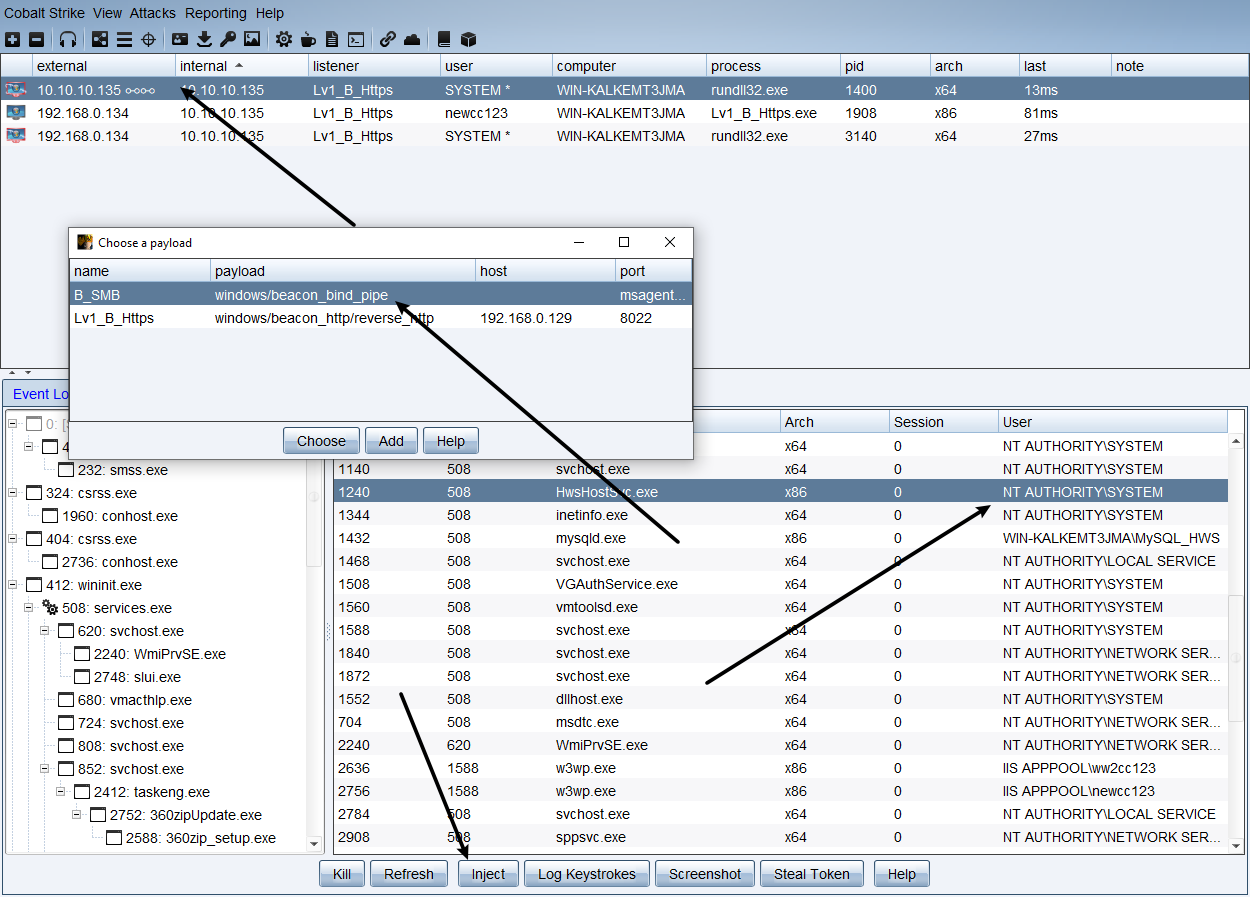Viewport: 1250px width, 897px height.
Task: Click the Kill button
Action: (x=342, y=874)
